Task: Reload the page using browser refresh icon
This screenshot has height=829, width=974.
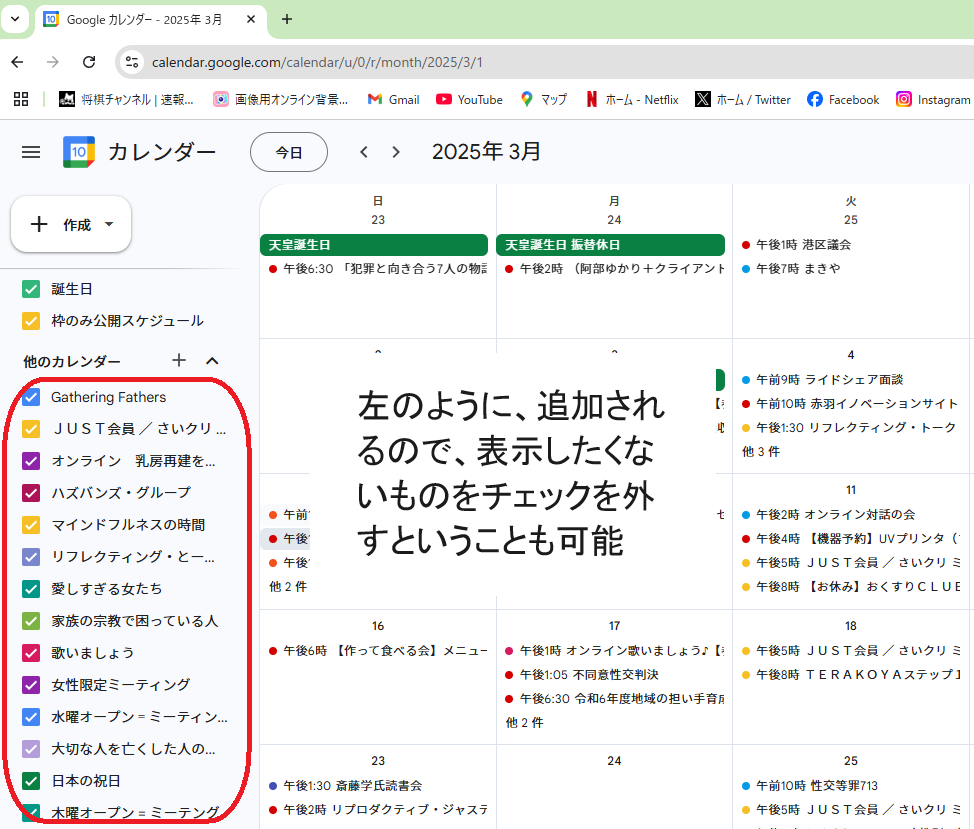Action: (89, 62)
